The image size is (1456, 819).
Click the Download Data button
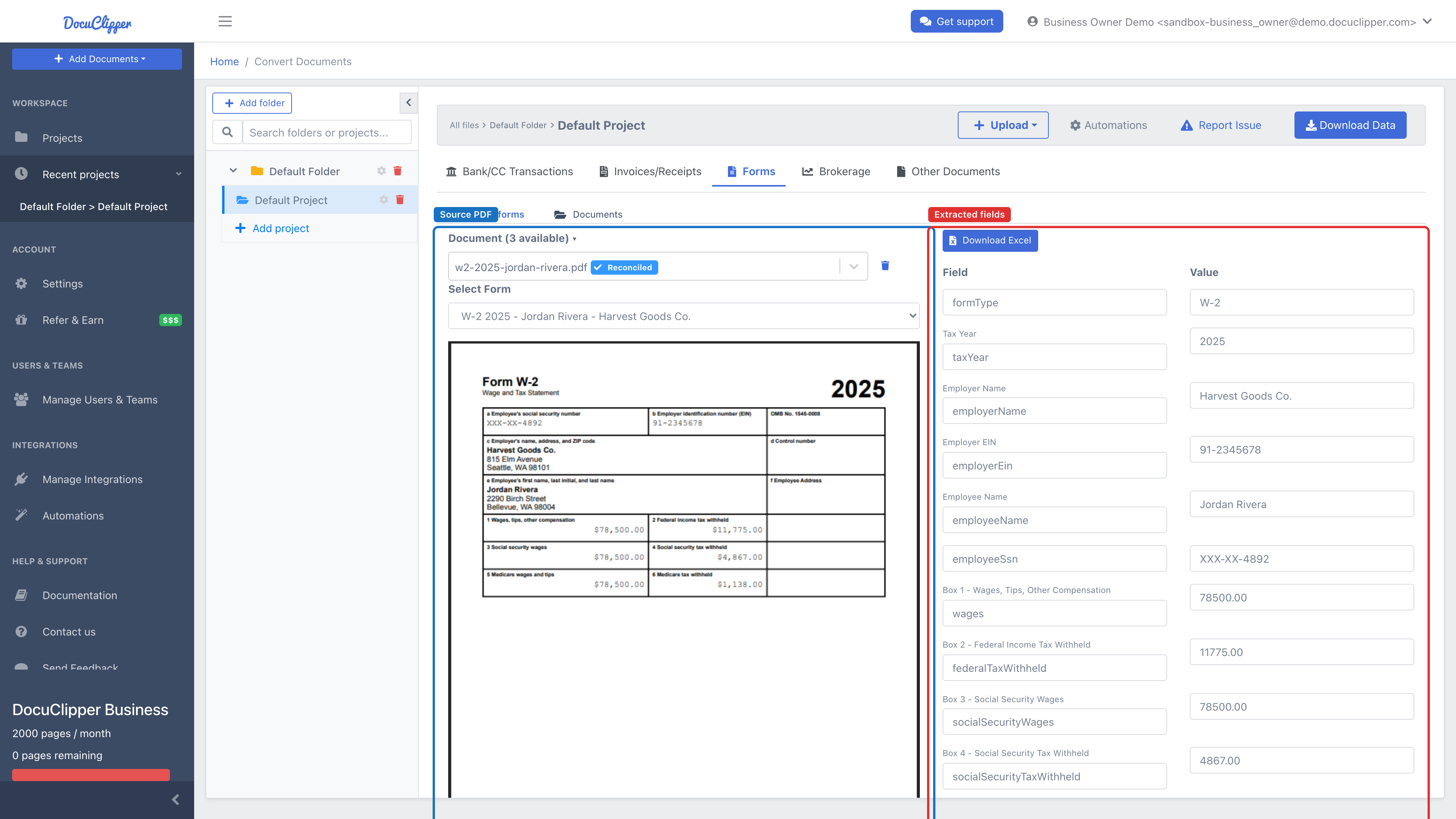[x=1350, y=125]
